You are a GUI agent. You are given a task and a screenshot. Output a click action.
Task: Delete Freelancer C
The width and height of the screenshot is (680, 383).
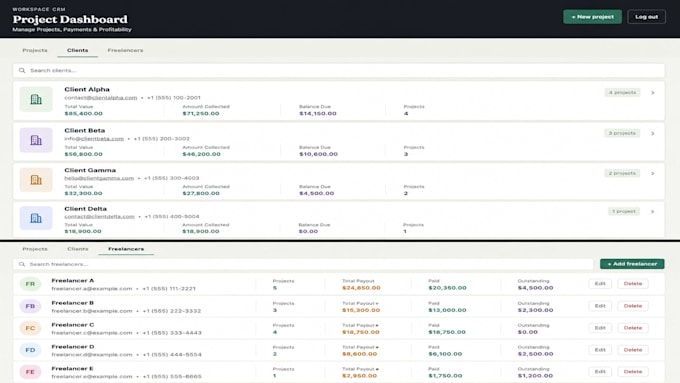[633, 328]
